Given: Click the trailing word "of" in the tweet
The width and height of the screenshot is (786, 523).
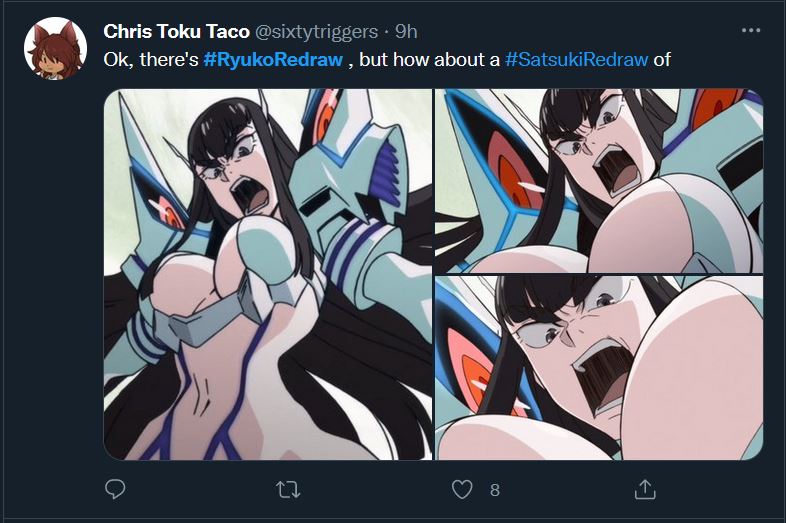Looking at the screenshot, I should point(662,59).
